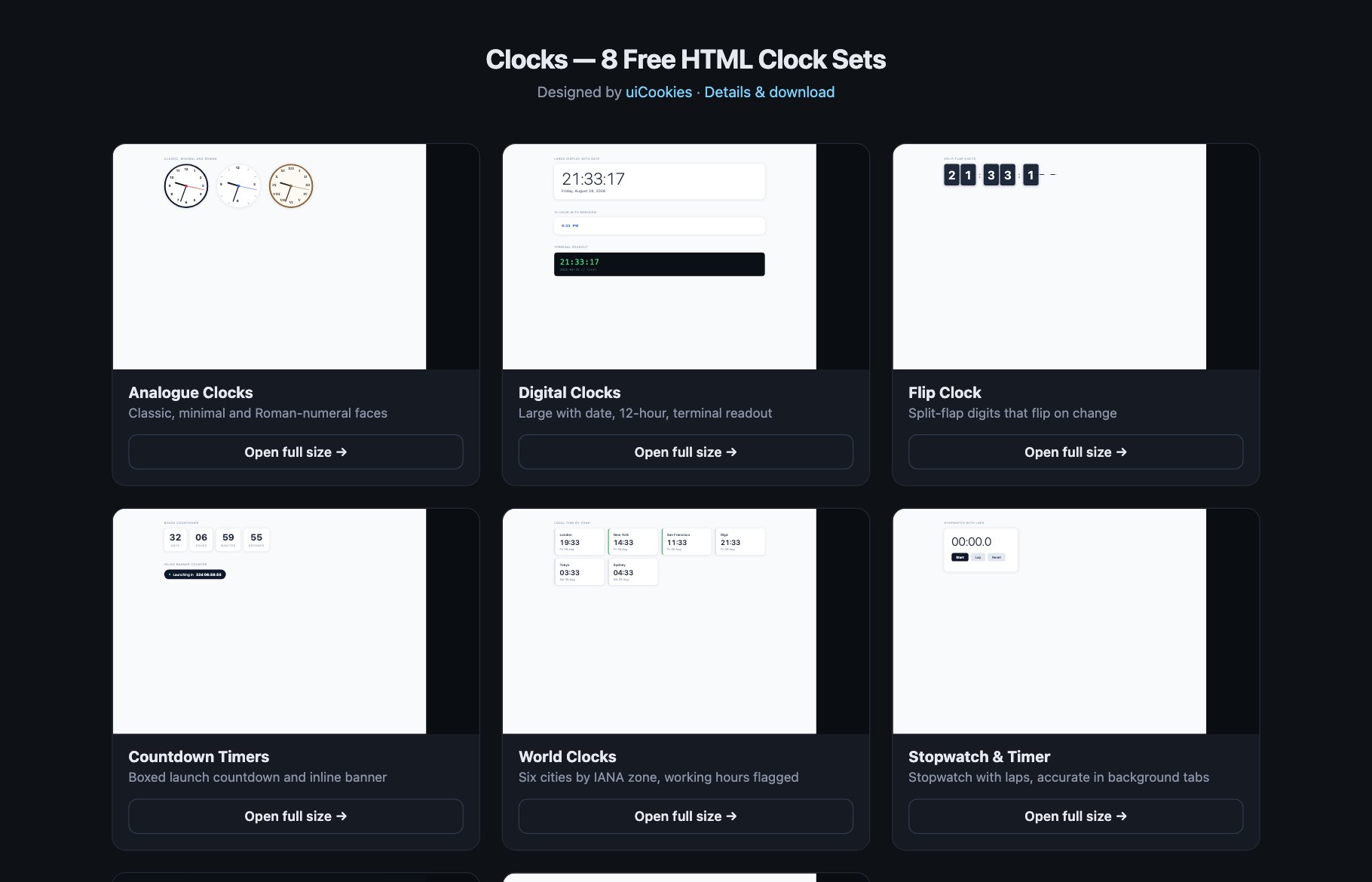
Task: Open Digital Clocks at full size
Action: pyautogui.click(x=685, y=452)
